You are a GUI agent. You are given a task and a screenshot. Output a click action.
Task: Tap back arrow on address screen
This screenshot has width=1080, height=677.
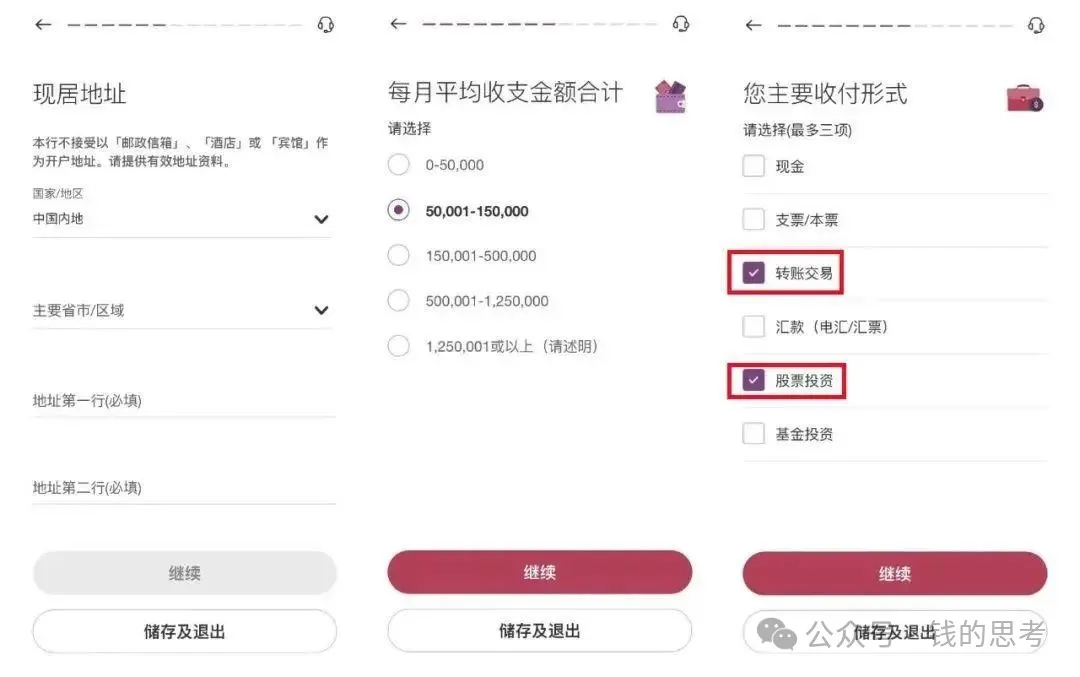pyautogui.click(x=43, y=25)
